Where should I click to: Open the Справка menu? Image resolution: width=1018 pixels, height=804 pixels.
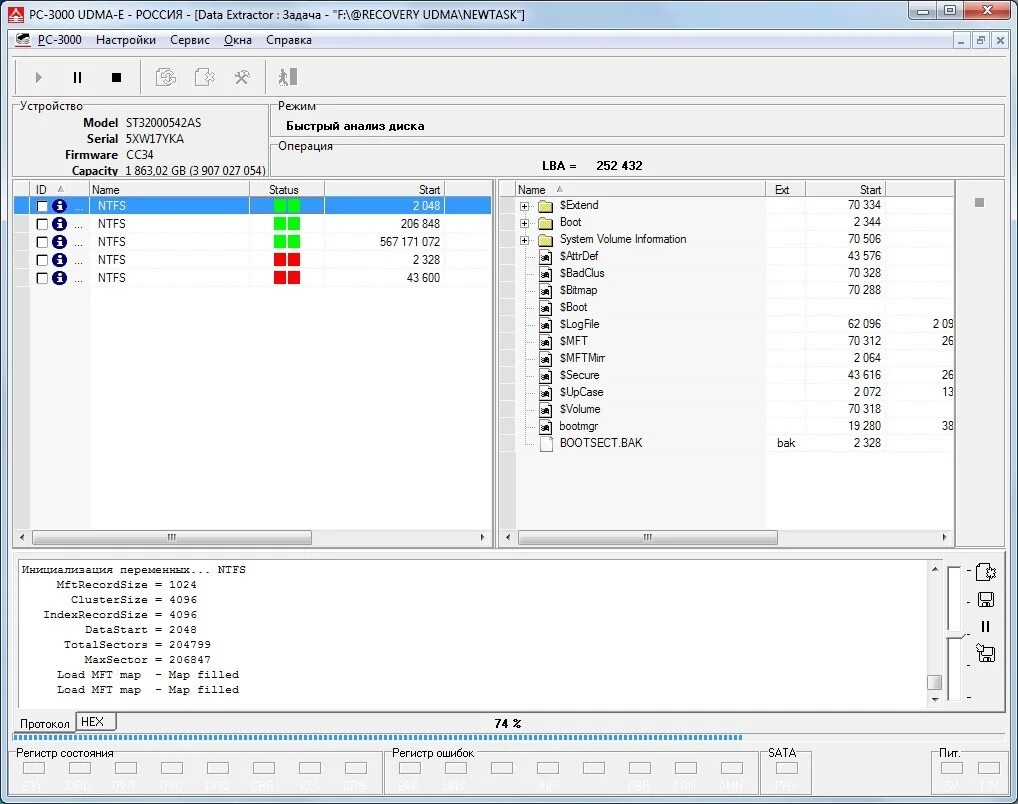click(289, 40)
